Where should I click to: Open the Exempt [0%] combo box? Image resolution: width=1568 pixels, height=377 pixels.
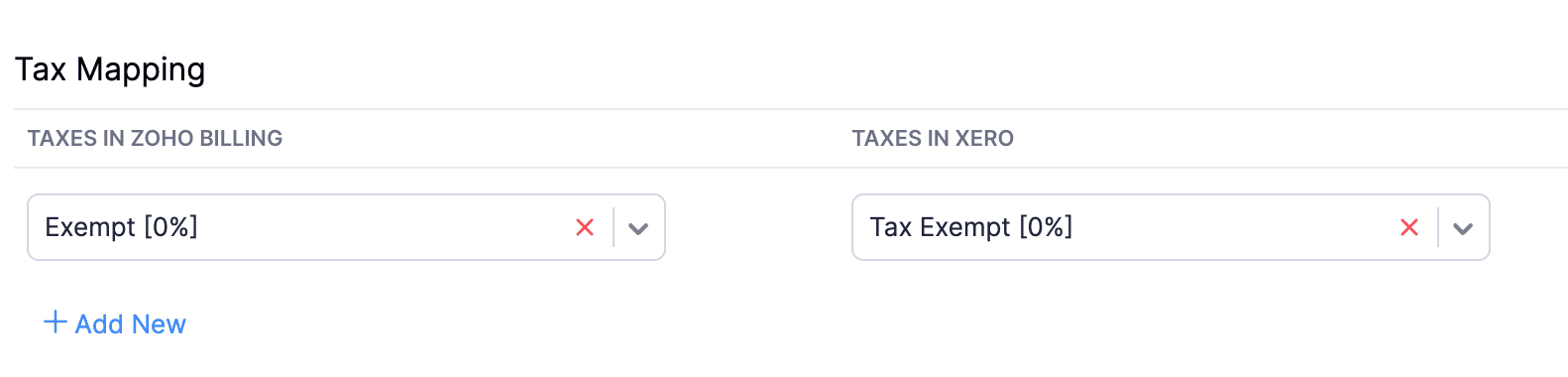346,227
